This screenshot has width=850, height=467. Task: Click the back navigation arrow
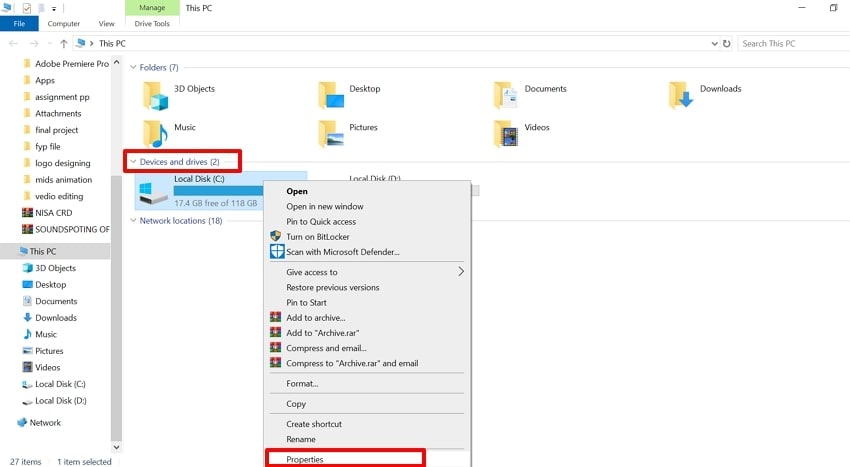(x=14, y=43)
